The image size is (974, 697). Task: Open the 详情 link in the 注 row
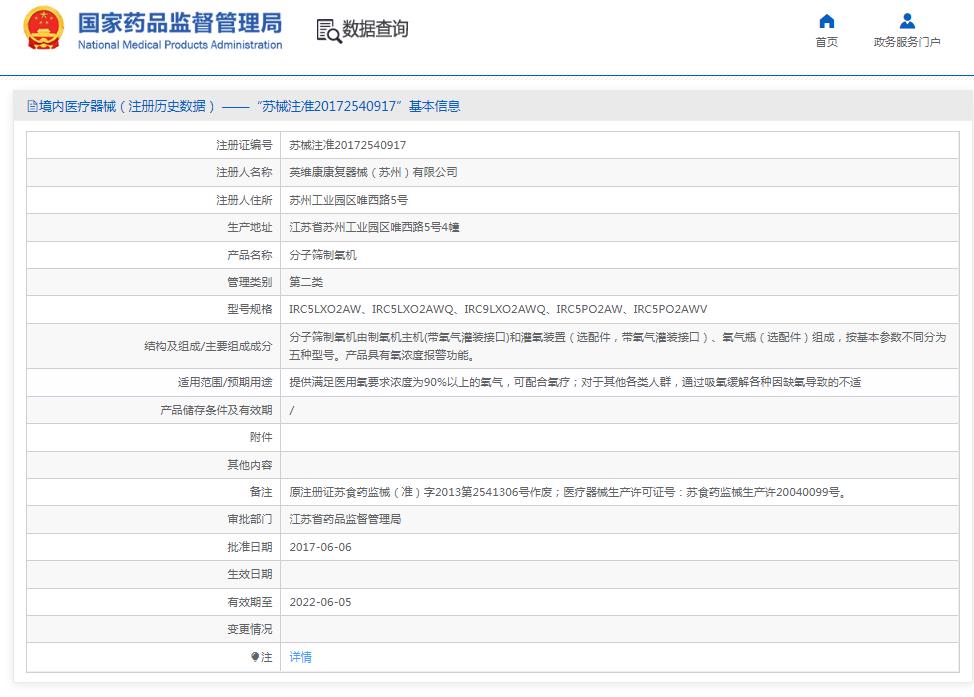pyautogui.click(x=300, y=657)
